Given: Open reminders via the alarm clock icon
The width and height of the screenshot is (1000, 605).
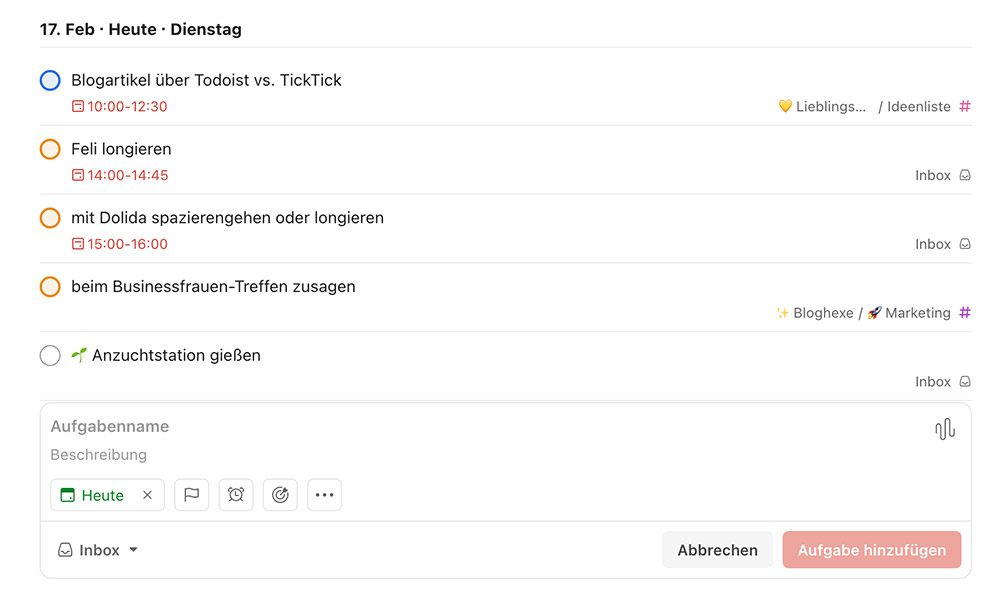Looking at the screenshot, I should coord(236,494).
